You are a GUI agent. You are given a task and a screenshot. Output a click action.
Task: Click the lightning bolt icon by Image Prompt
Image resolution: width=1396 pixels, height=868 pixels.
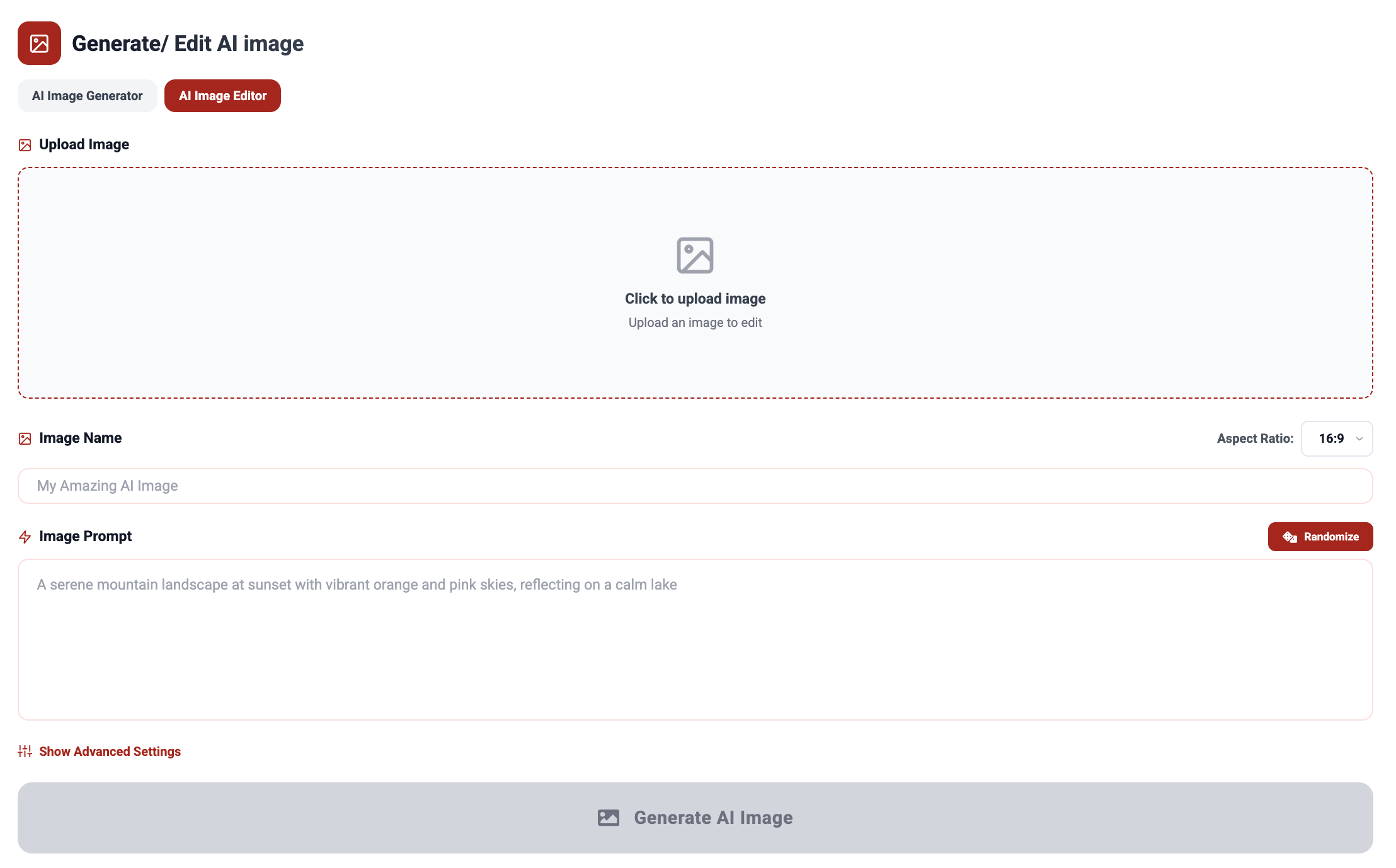click(x=25, y=537)
